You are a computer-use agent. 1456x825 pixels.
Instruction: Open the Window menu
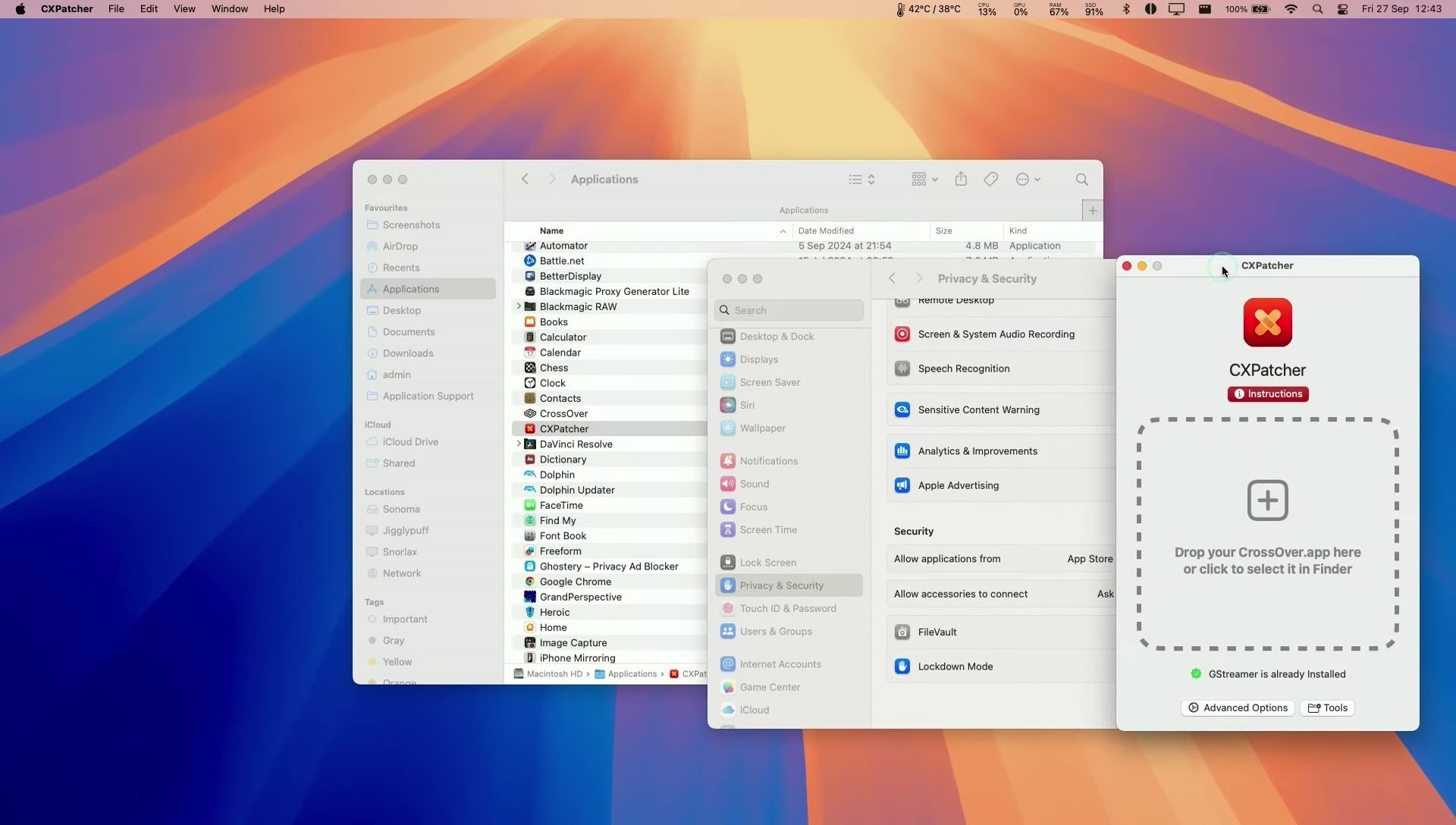click(x=230, y=9)
